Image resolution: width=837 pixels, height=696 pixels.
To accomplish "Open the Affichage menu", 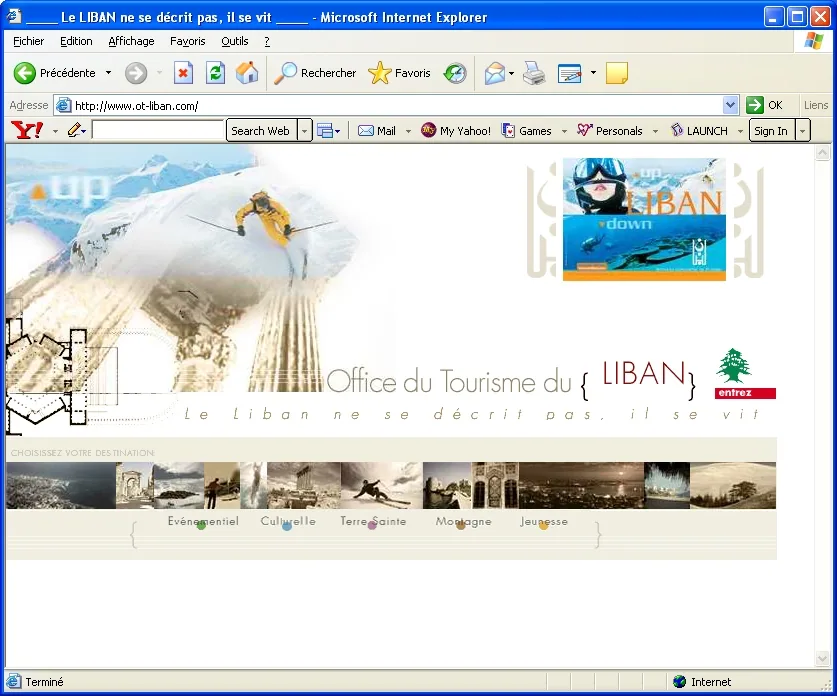I will point(131,41).
